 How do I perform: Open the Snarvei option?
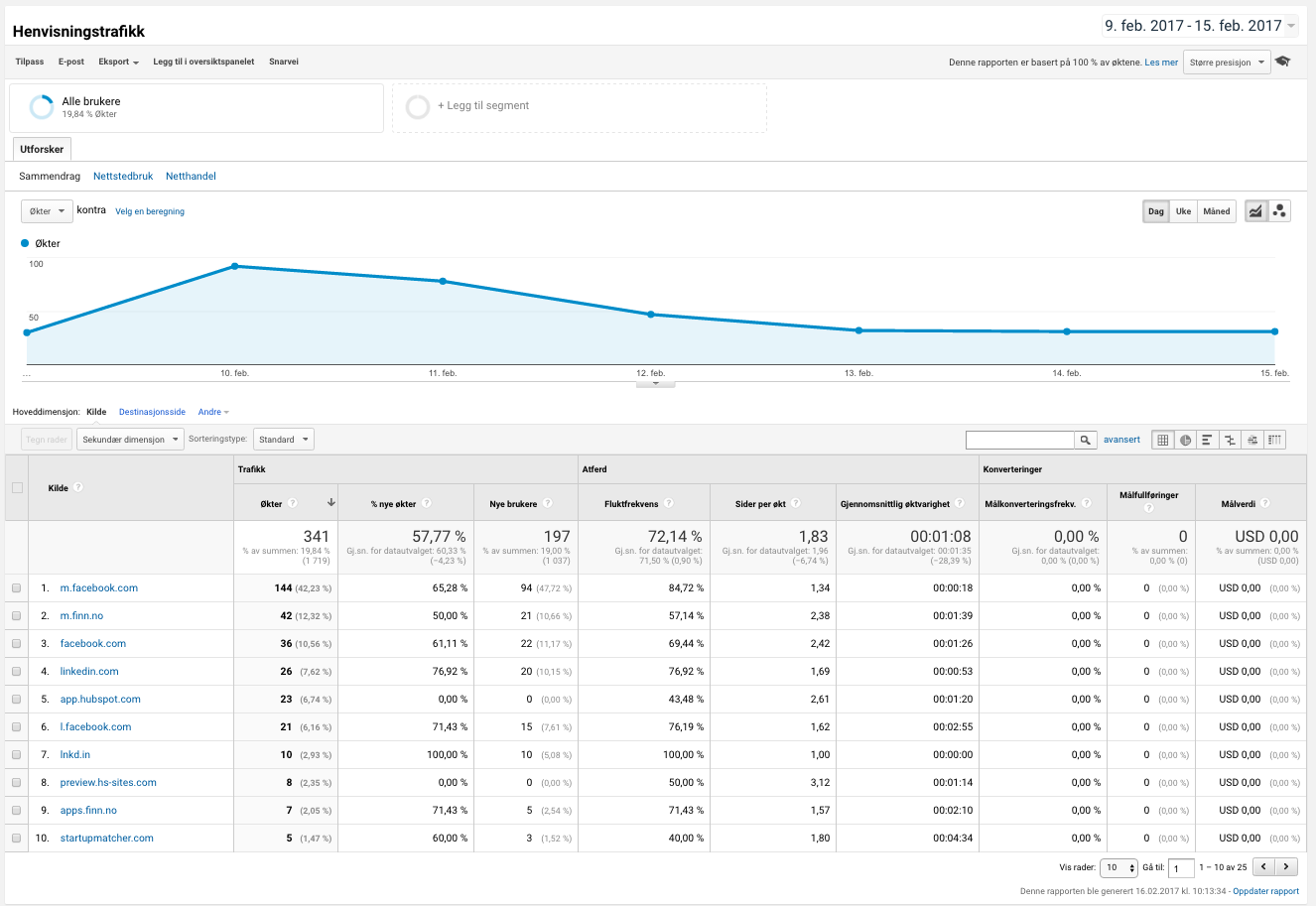[284, 62]
